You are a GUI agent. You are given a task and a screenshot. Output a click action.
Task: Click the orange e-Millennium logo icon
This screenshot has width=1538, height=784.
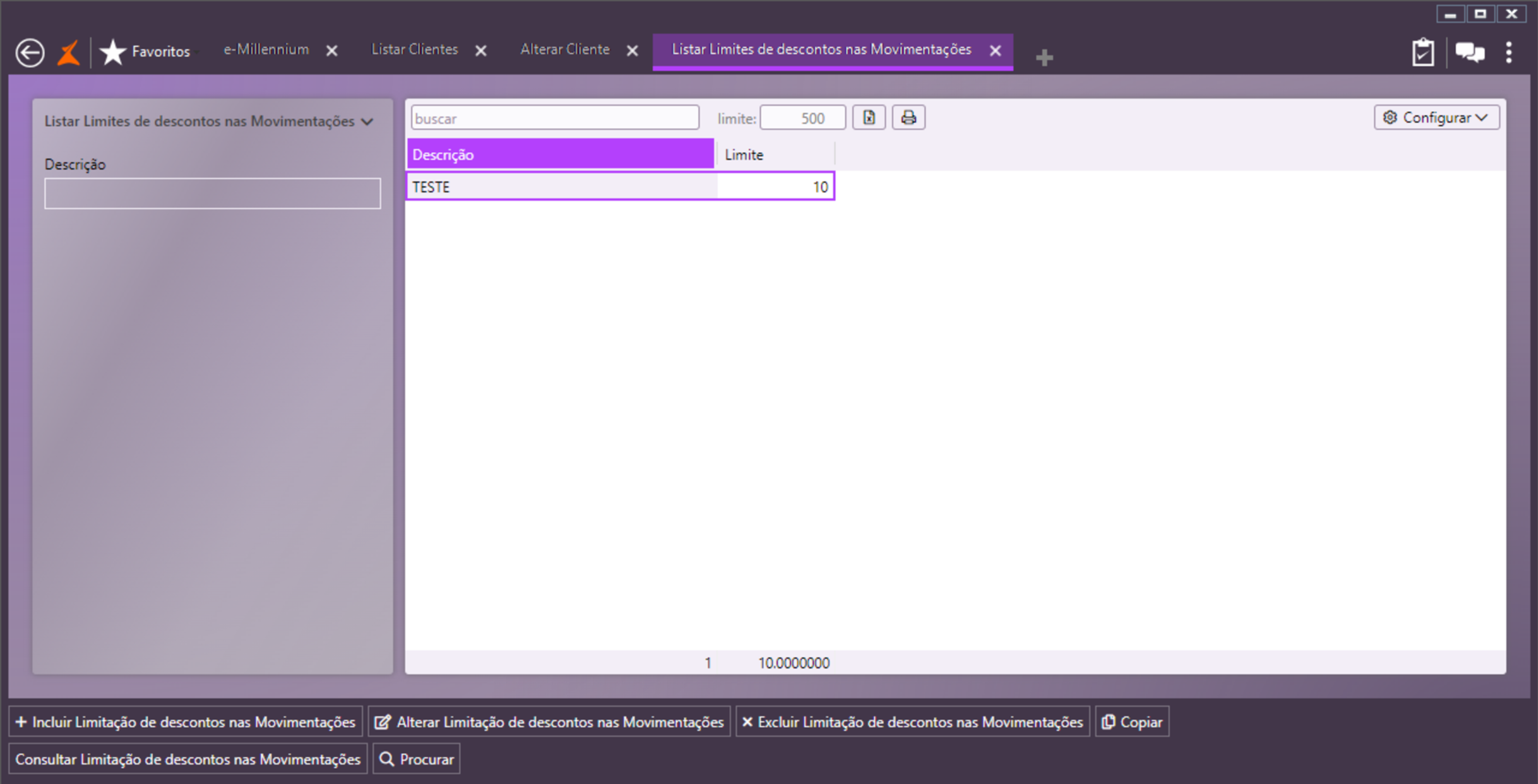click(69, 52)
